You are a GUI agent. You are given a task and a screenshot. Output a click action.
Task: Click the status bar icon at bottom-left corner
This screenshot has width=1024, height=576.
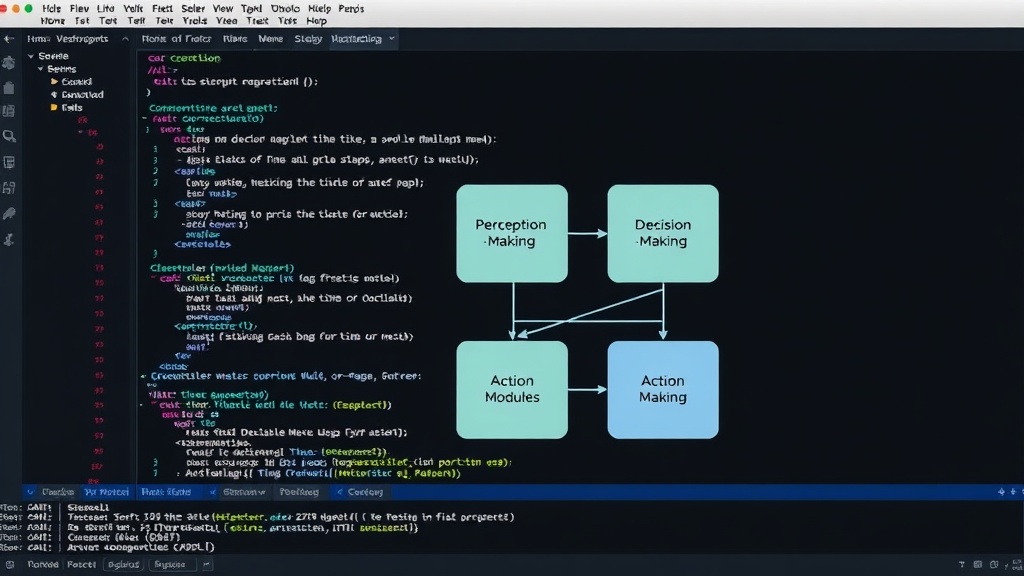pos(10,565)
